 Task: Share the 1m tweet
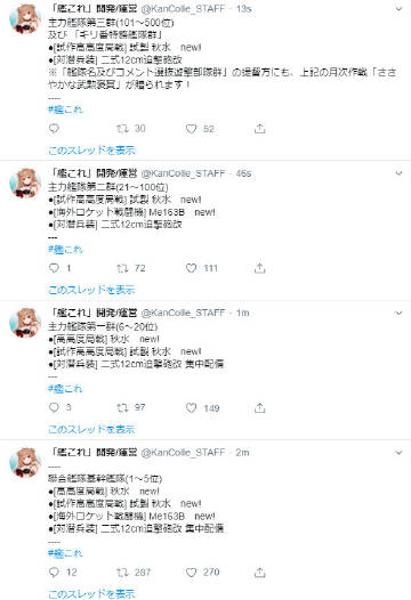(260, 408)
